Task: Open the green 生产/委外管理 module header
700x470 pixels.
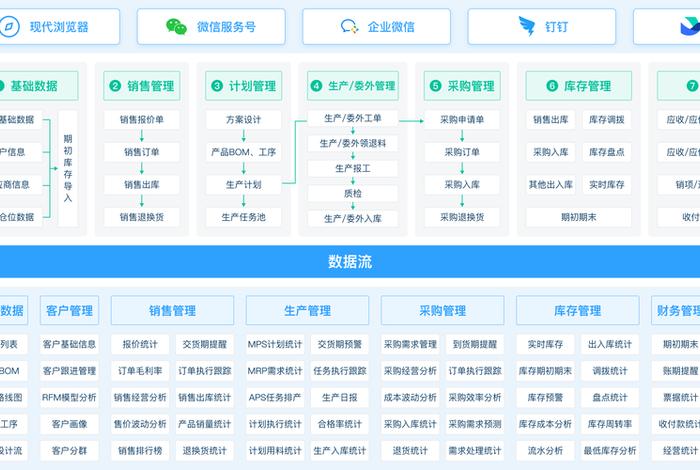Action: [353, 86]
